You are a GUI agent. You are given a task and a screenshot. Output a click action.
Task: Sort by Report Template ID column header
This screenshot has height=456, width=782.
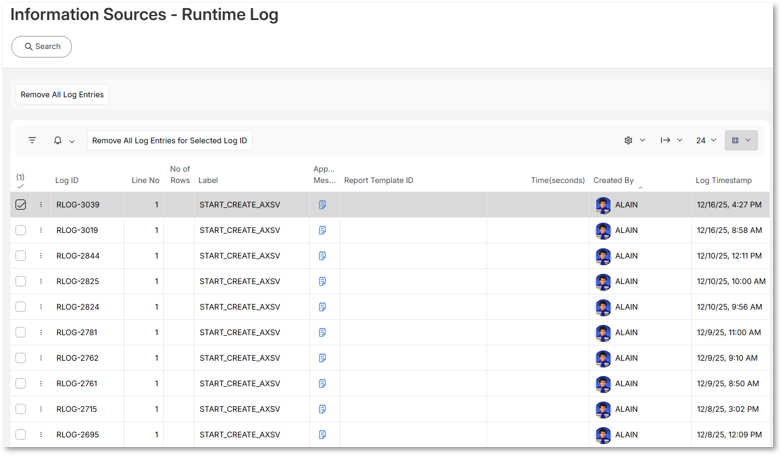[x=379, y=180]
